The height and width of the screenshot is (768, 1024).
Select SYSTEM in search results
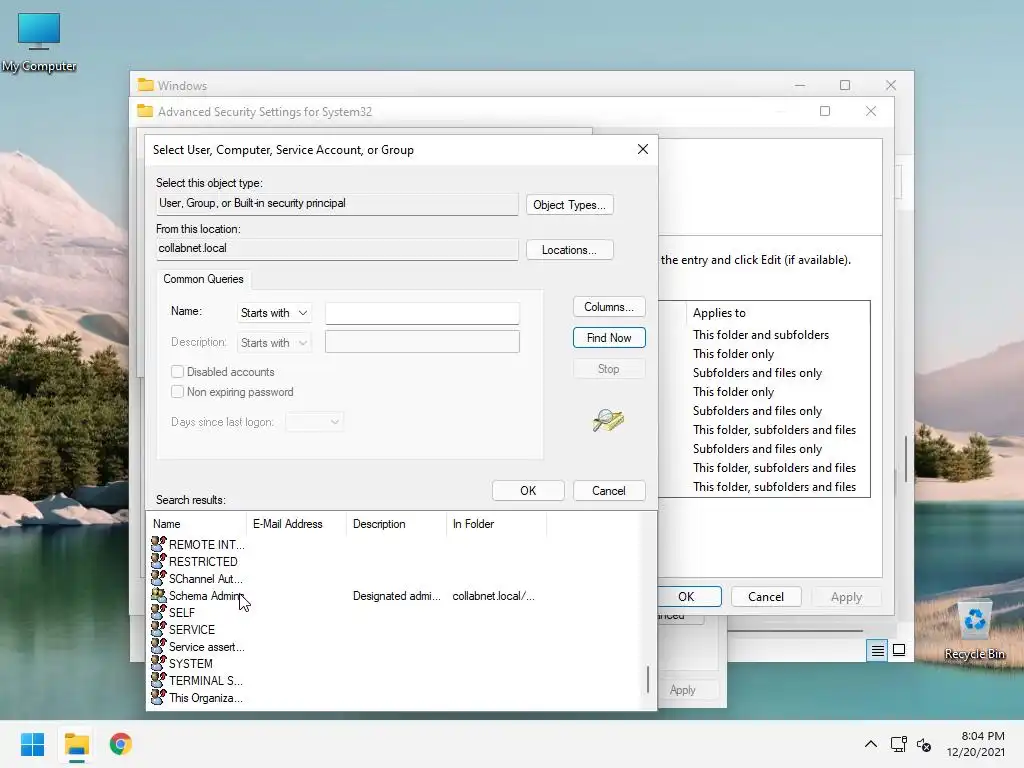click(x=191, y=664)
